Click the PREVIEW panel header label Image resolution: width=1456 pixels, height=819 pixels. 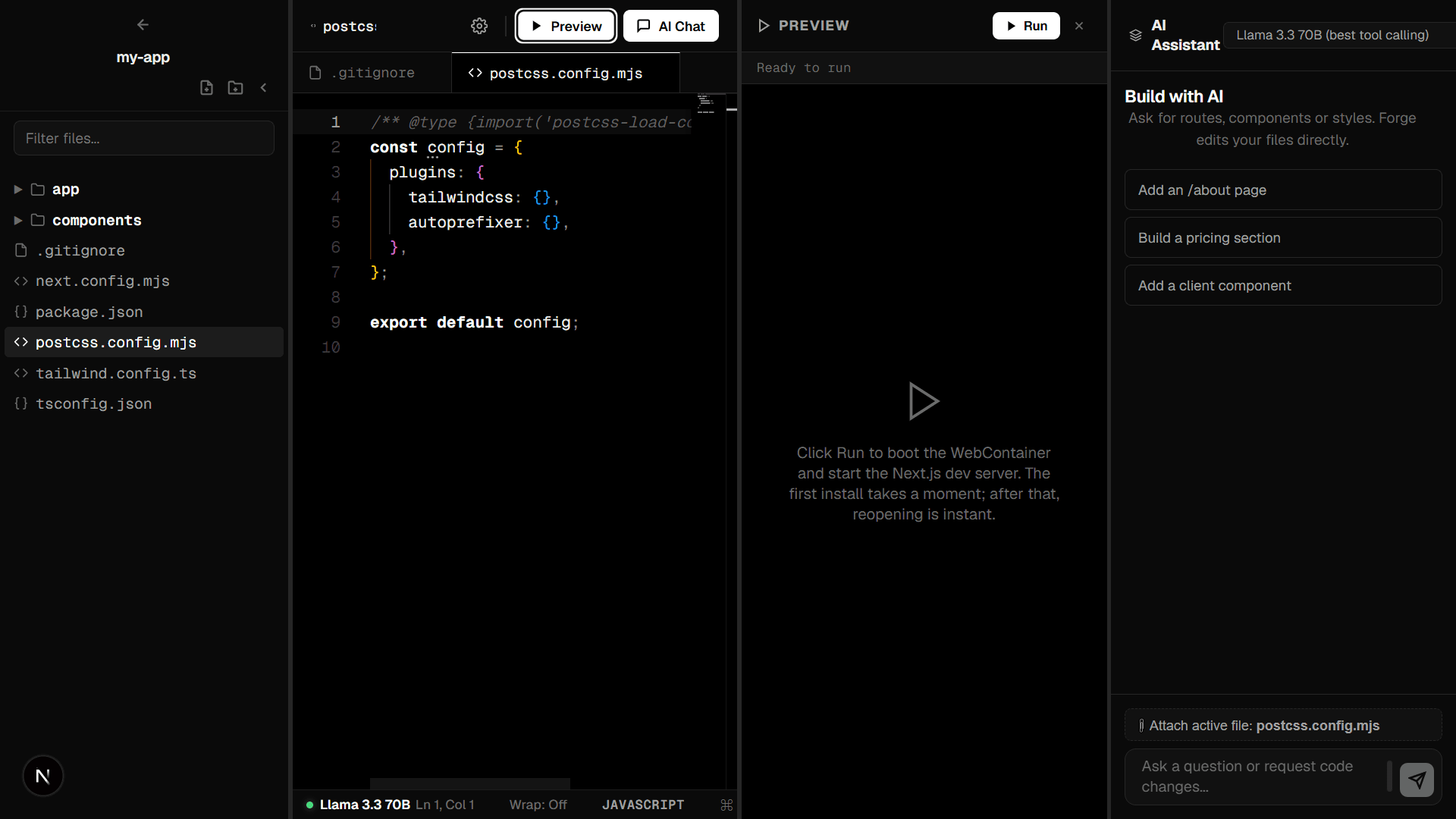(x=814, y=26)
